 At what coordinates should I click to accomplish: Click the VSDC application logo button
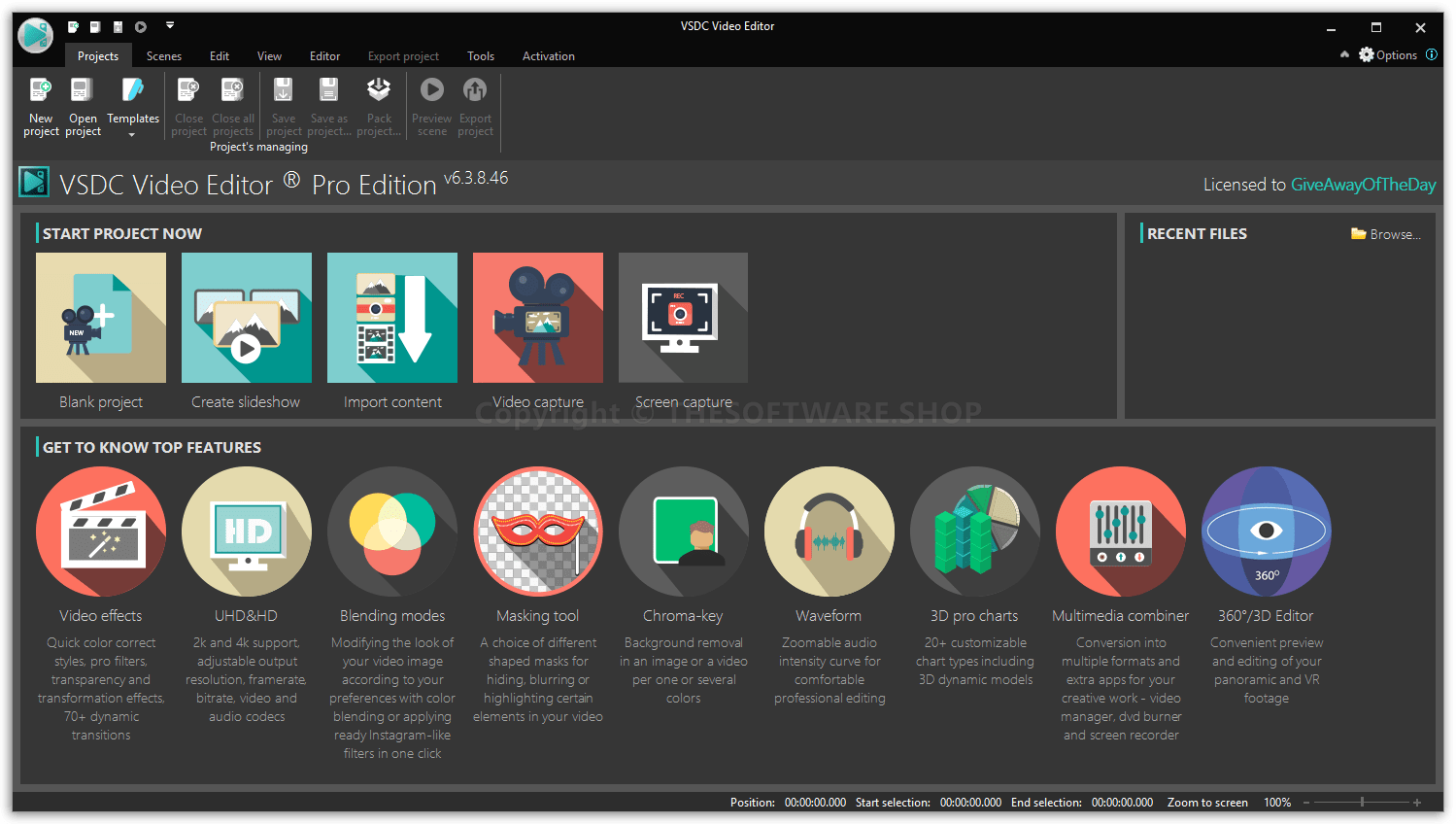tap(36, 36)
